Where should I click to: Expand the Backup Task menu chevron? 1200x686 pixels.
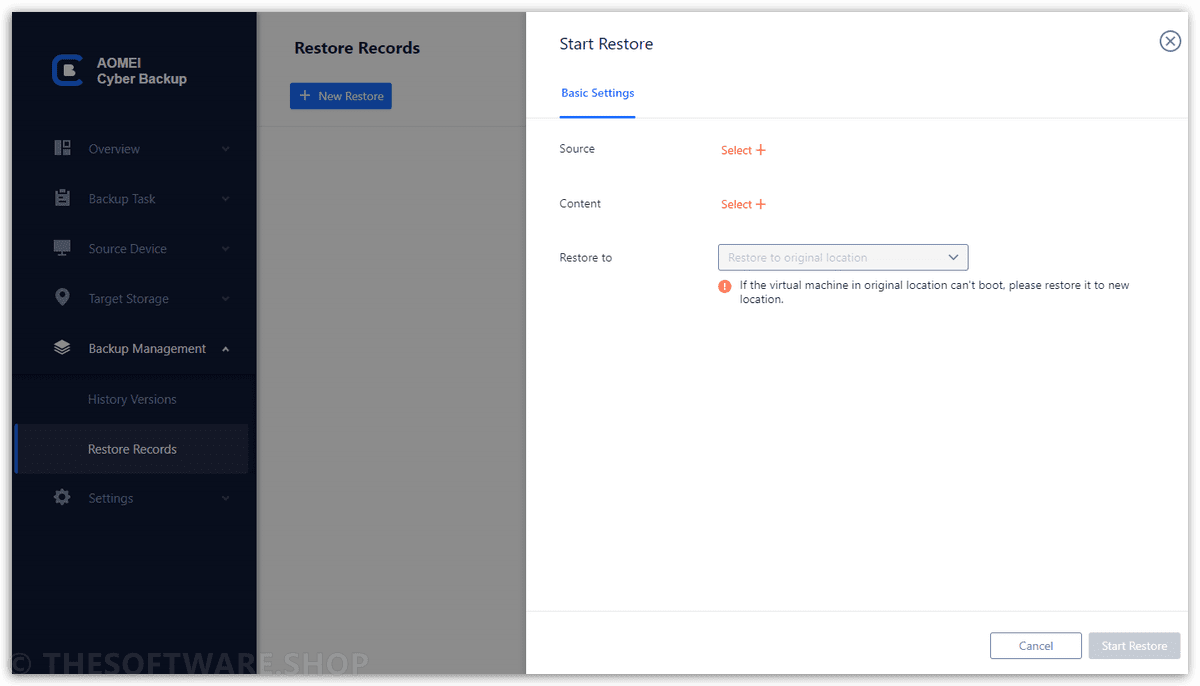(x=225, y=199)
